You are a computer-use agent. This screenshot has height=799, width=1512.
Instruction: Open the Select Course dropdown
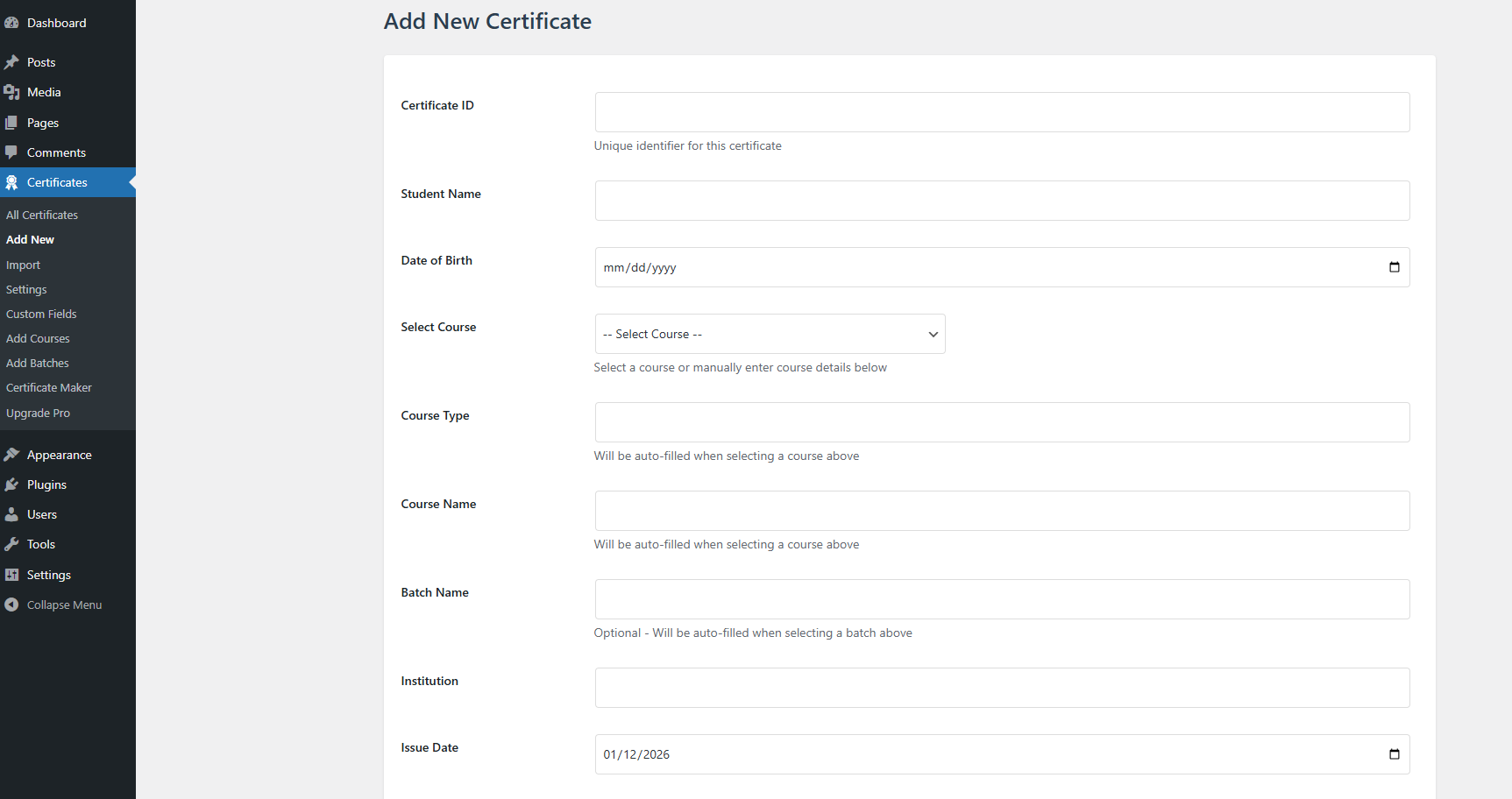coord(769,334)
